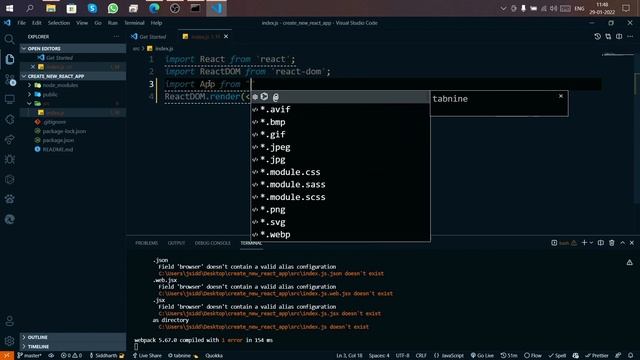Click the remote window indicator in status bar

tap(7, 356)
